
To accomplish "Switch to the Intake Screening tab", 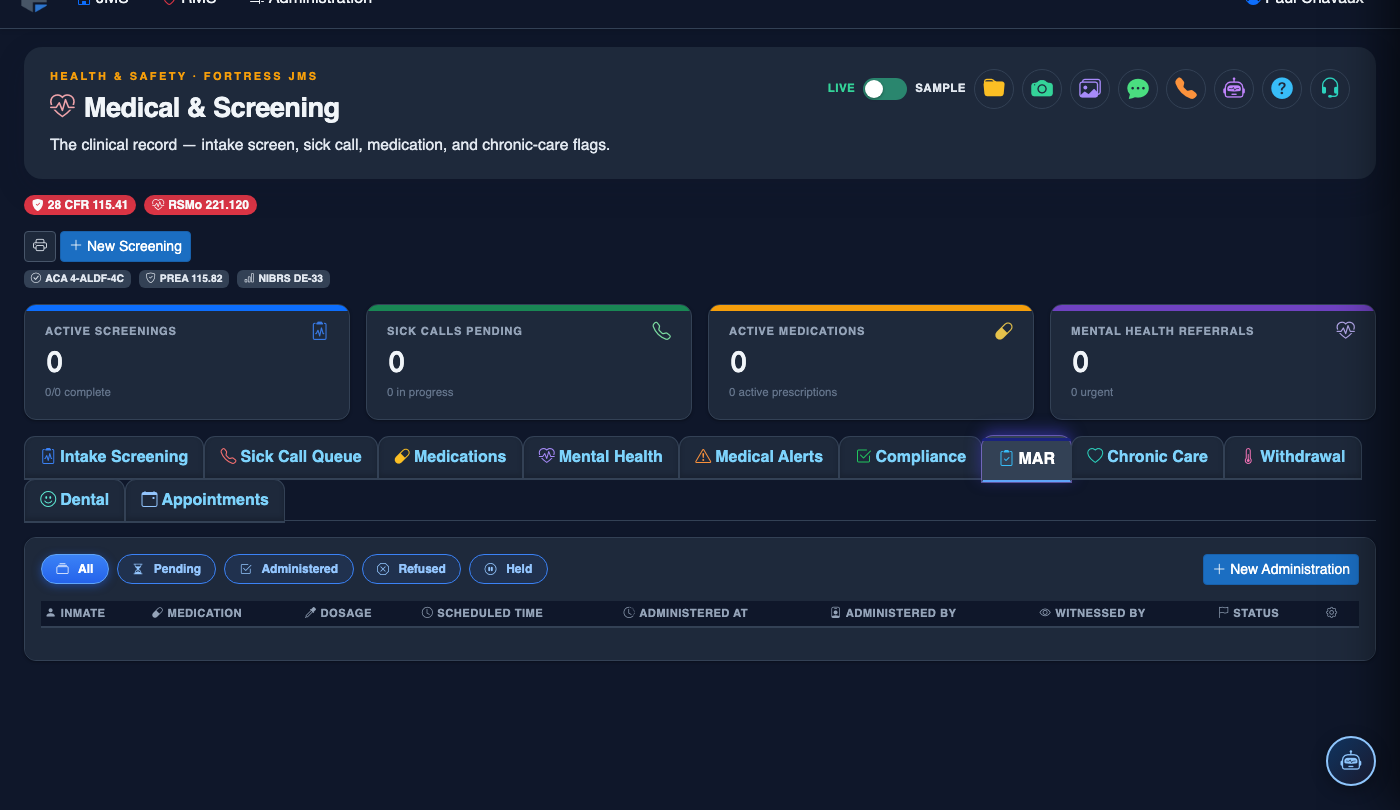I will pyautogui.click(x=114, y=457).
